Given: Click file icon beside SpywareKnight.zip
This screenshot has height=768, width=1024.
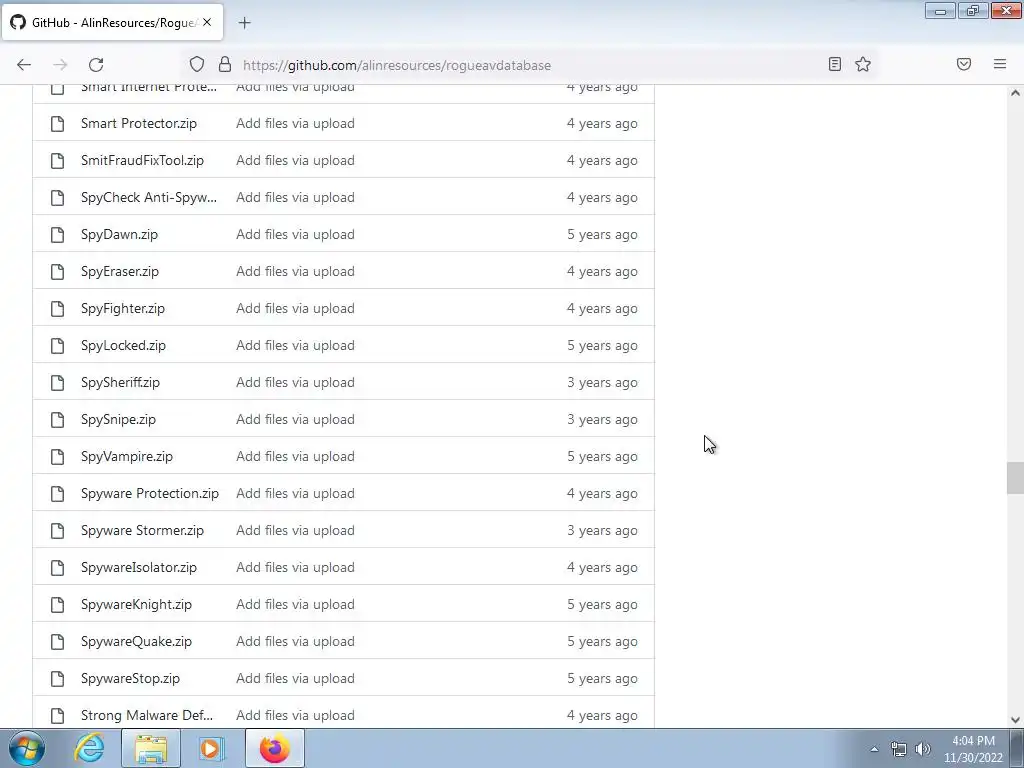Looking at the screenshot, I should tap(57, 605).
